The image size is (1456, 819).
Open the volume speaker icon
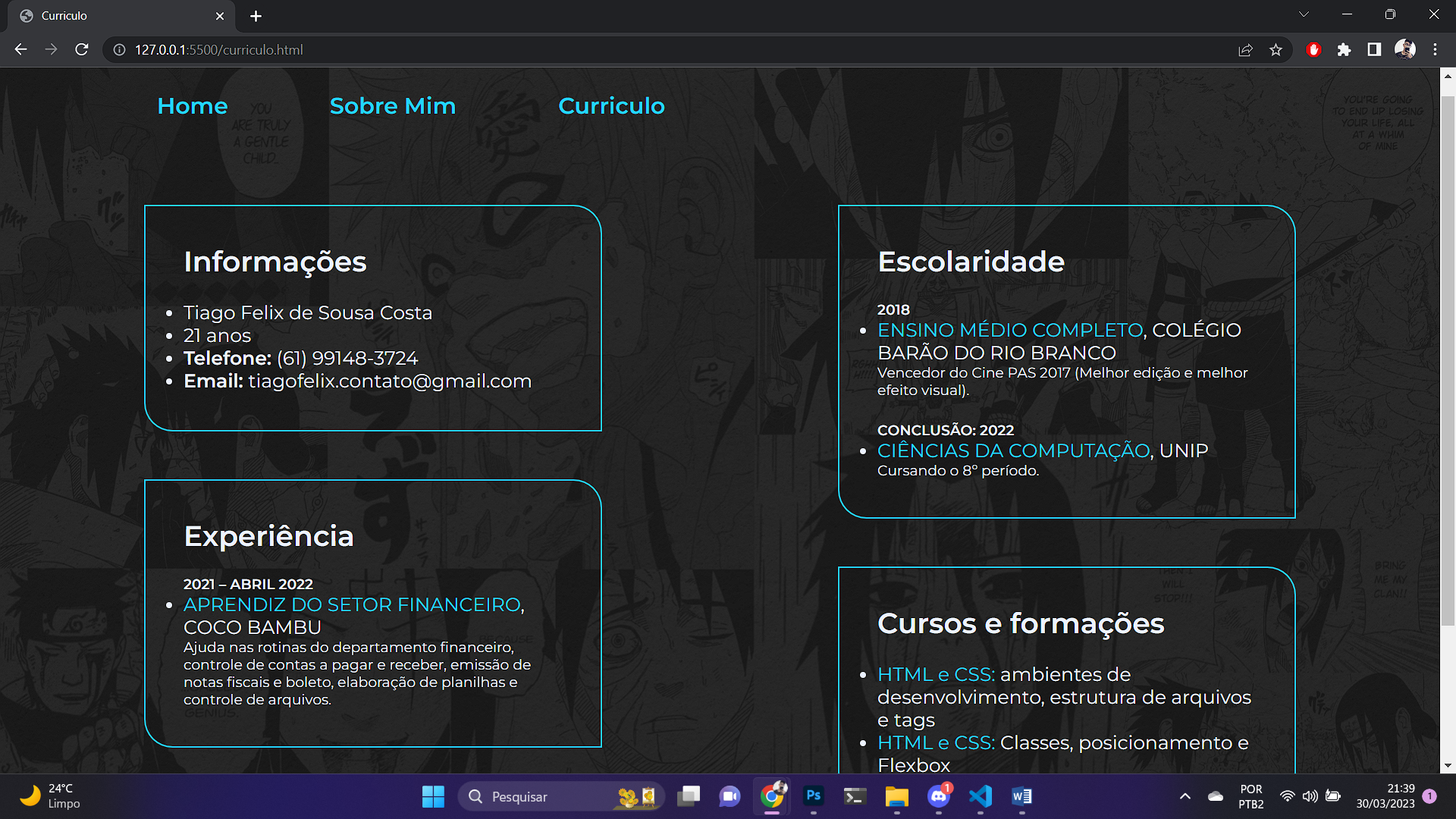pyautogui.click(x=1310, y=796)
